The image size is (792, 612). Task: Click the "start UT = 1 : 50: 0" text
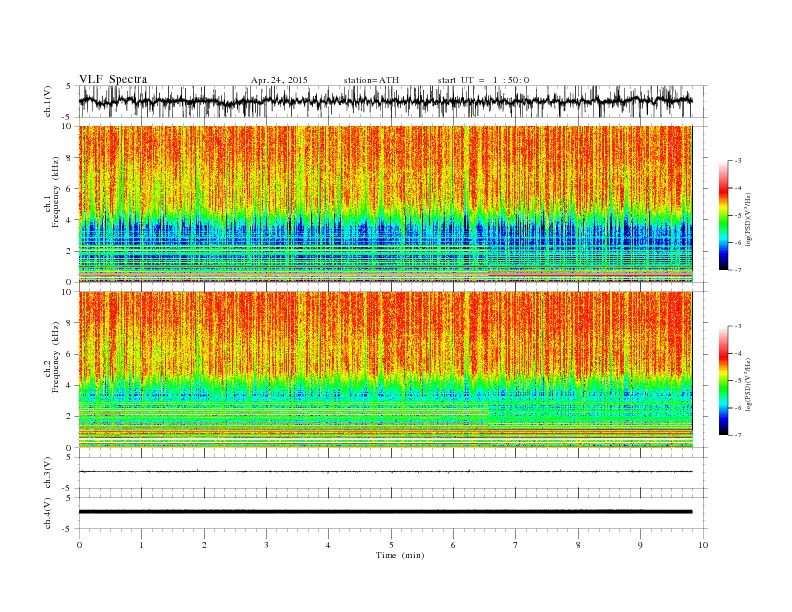(x=483, y=80)
